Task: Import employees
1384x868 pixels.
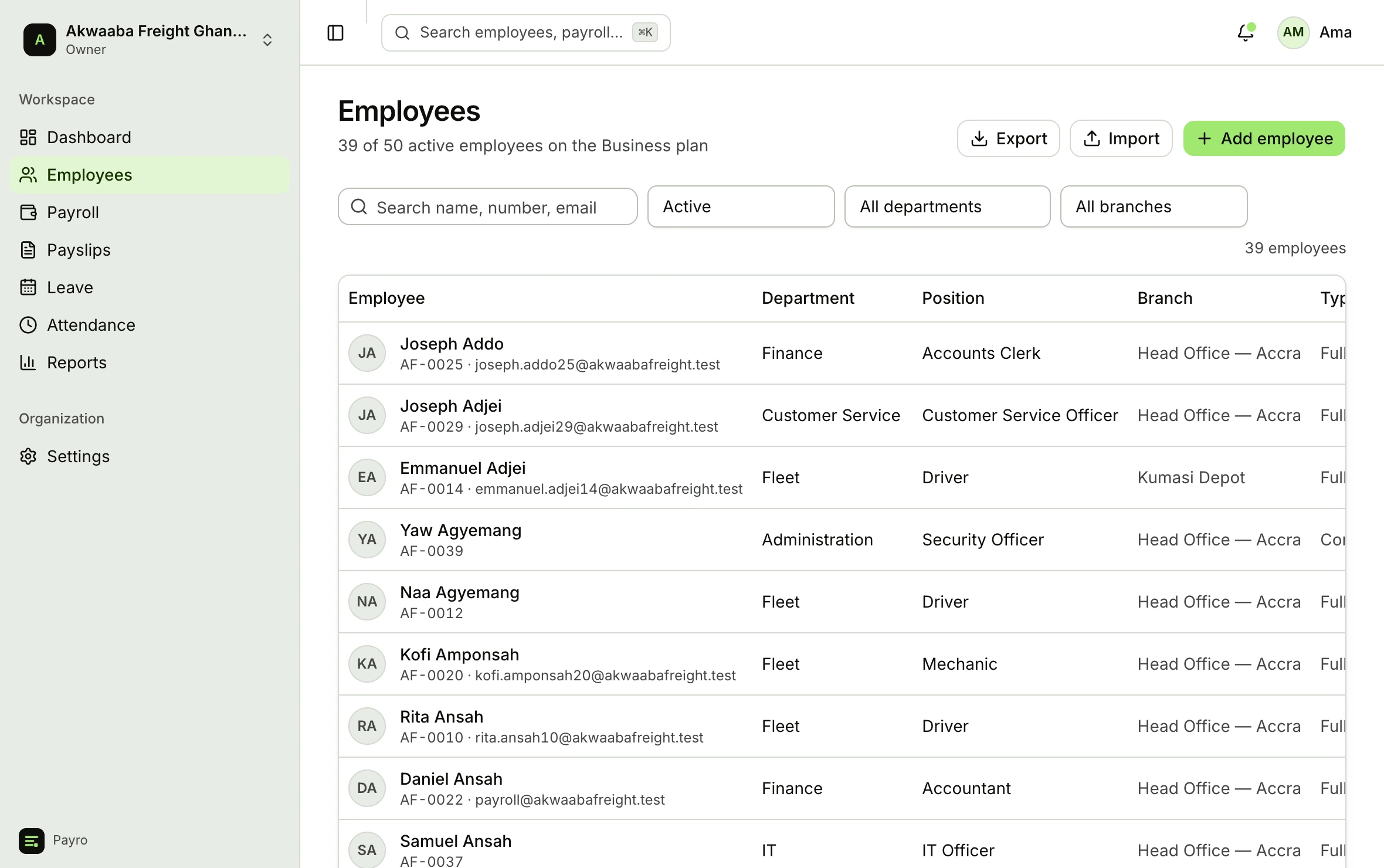Action: [x=1121, y=138]
